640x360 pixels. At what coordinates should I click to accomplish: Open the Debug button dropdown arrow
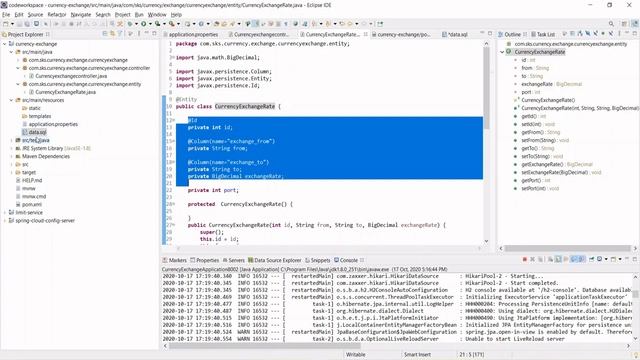pyautogui.click(x=136, y=24)
